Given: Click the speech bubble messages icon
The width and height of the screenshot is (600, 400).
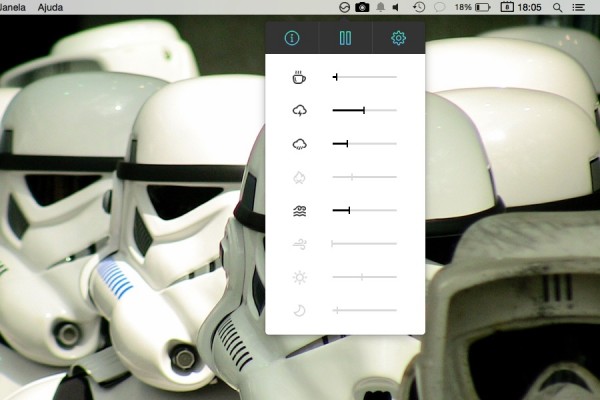Looking at the screenshot, I should click(x=440, y=7).
